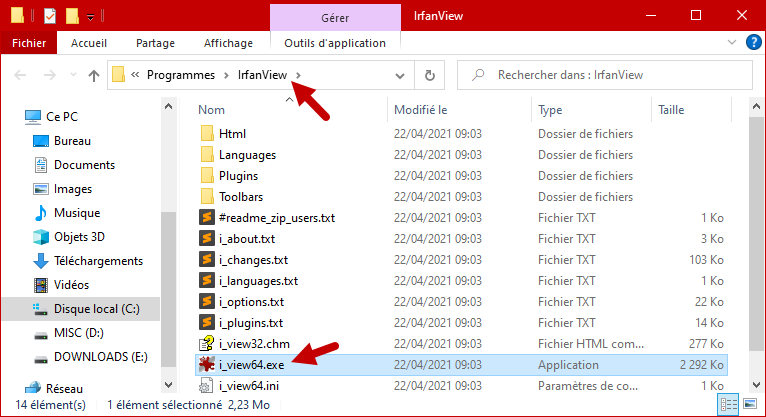Switch to details view layout icon
This screenshot has width=766, height=417.
pos(728,404)
